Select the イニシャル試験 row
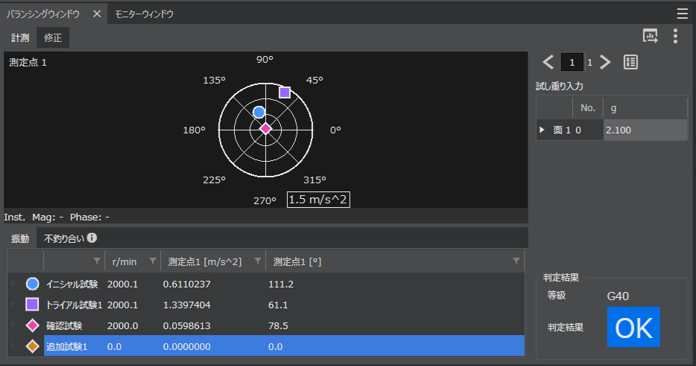Viewport: 696px width, 366px height. (x=266, y=284)
